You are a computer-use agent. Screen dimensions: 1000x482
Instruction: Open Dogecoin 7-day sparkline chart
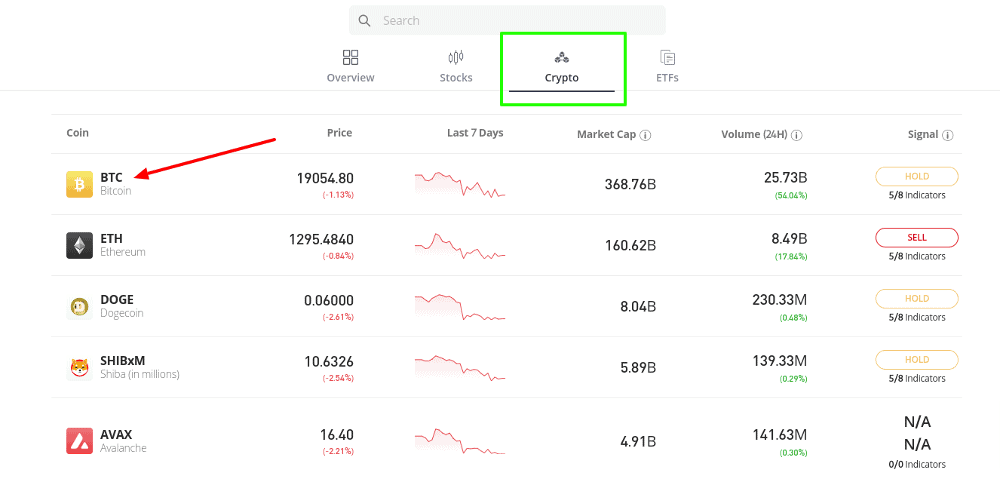460,307
